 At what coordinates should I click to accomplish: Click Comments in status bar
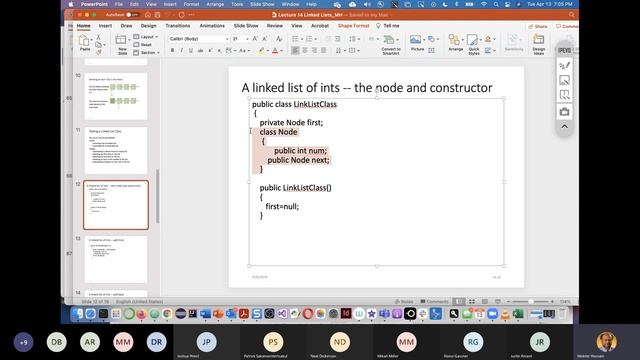pyautogui.click(x=434, y=302)
